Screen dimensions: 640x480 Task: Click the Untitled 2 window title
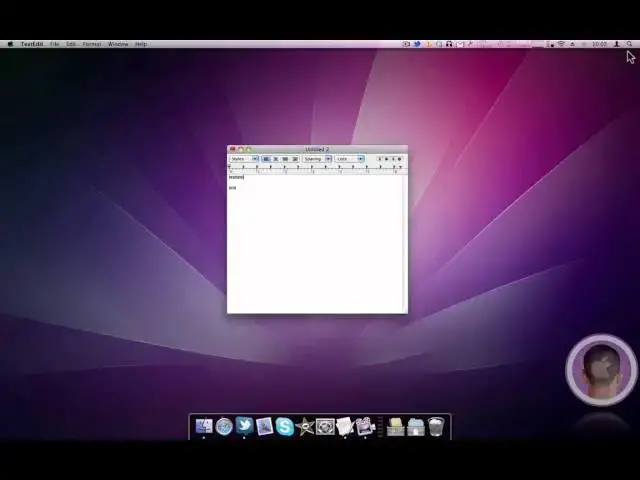coord(317,149)
